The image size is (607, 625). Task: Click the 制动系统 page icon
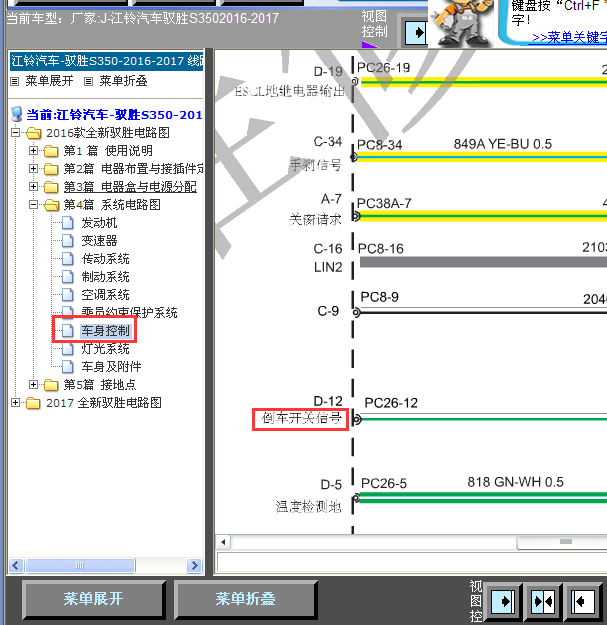(68, 277)
